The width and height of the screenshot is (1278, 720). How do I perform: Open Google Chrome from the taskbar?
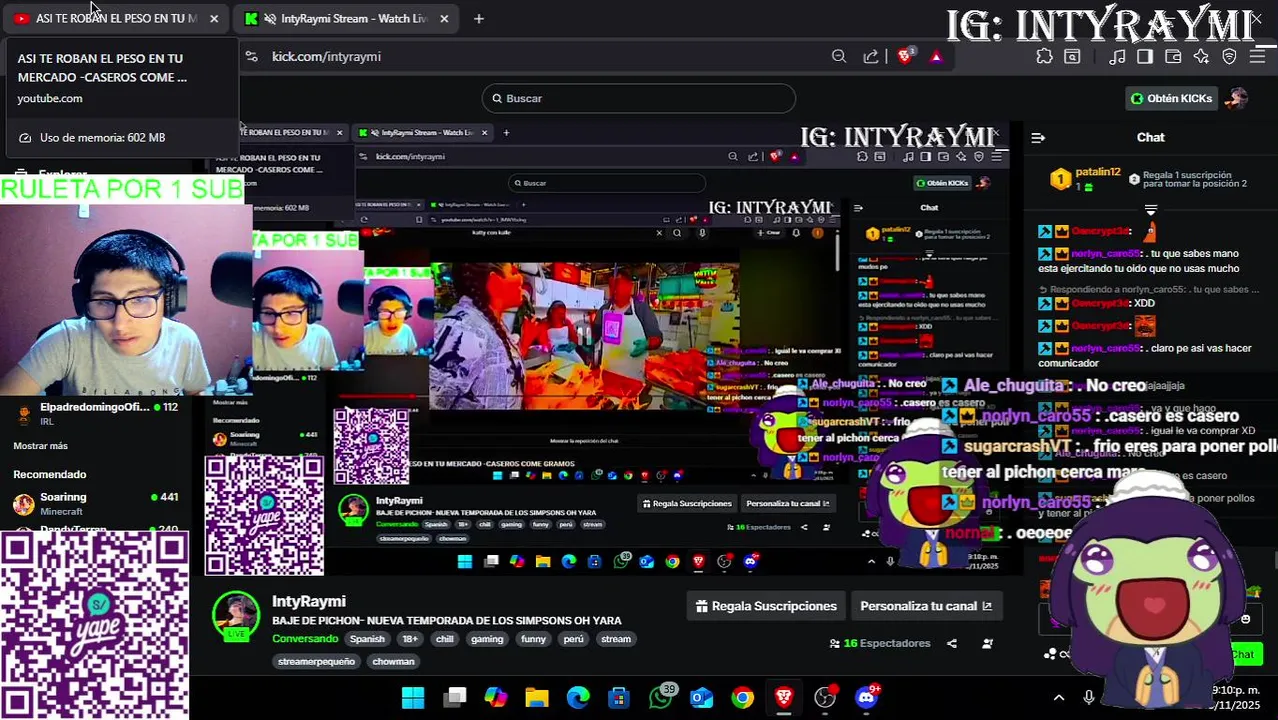[x=742, y=697]
